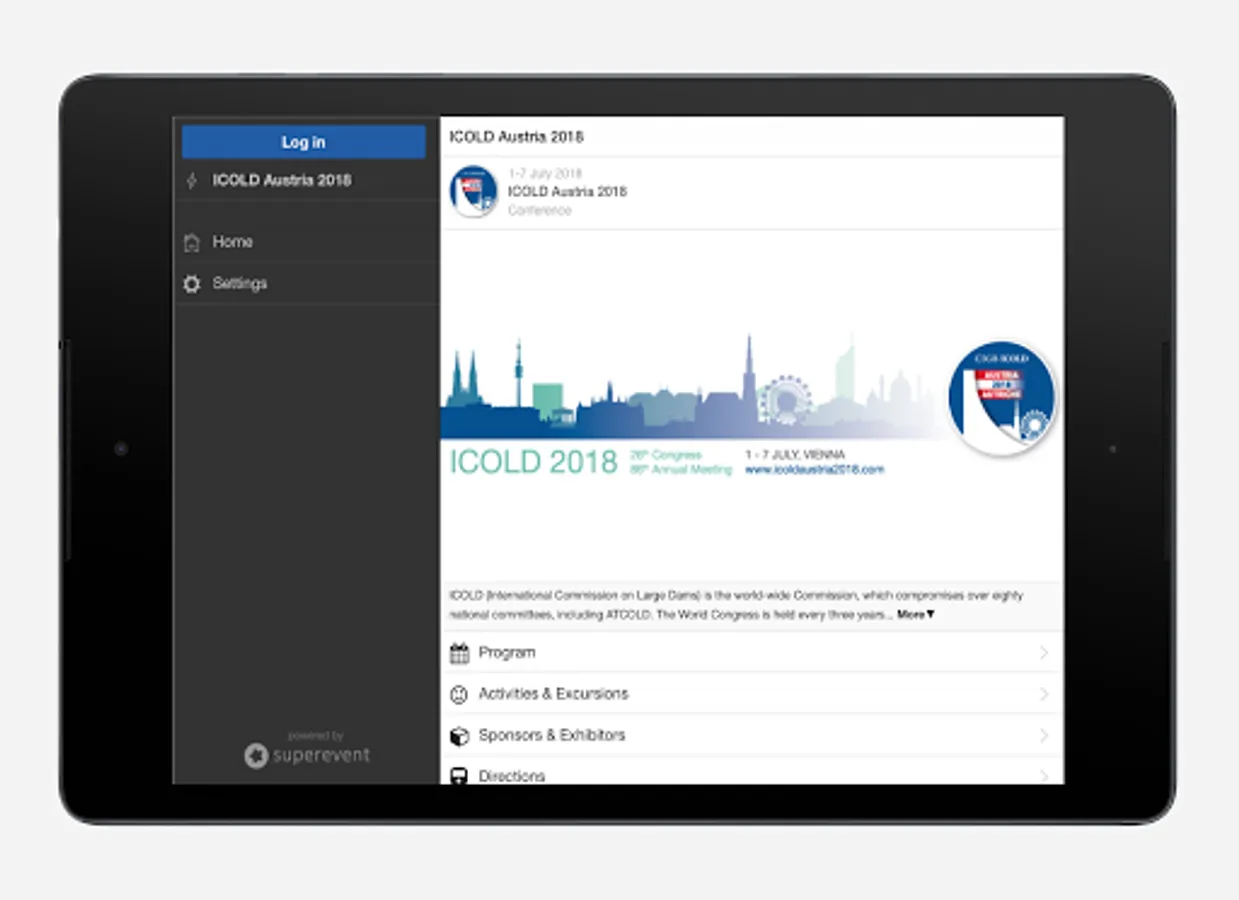
Task: Select the ICOLD Austria 2018 conference title
Action: (567, 191)
